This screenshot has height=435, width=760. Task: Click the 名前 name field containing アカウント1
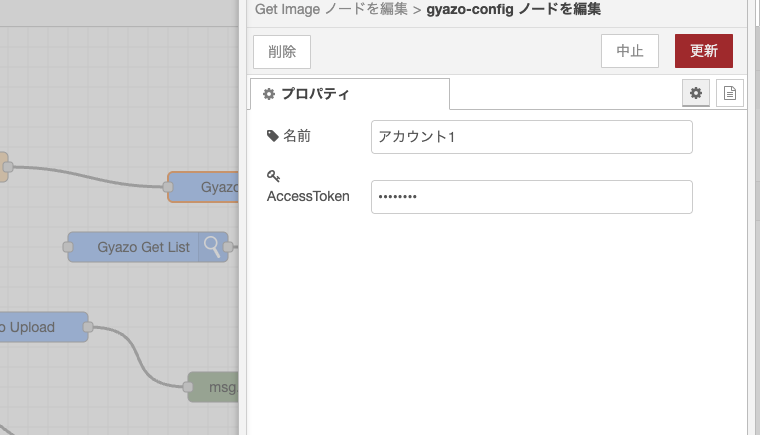532,137
